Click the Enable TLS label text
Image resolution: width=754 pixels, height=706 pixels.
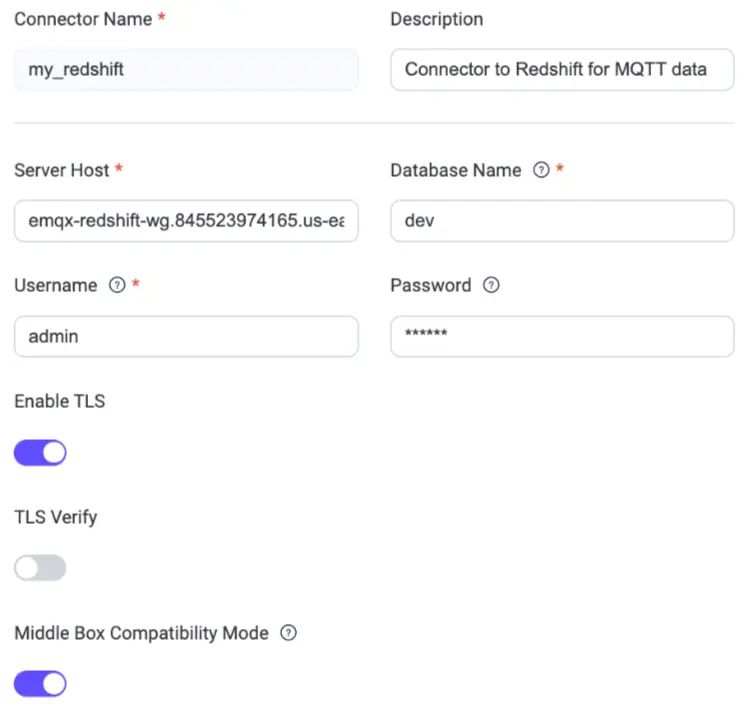(59, 401)
